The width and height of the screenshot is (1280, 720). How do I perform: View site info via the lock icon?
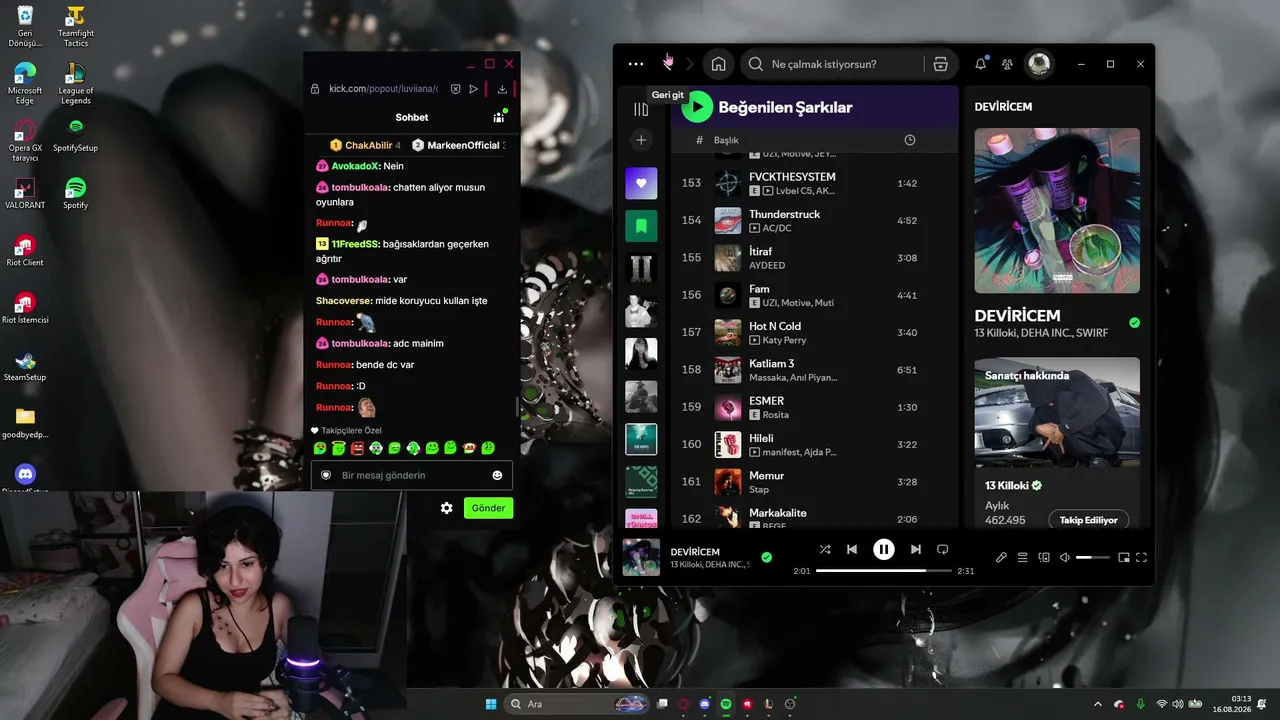click(x=315, y=89)
